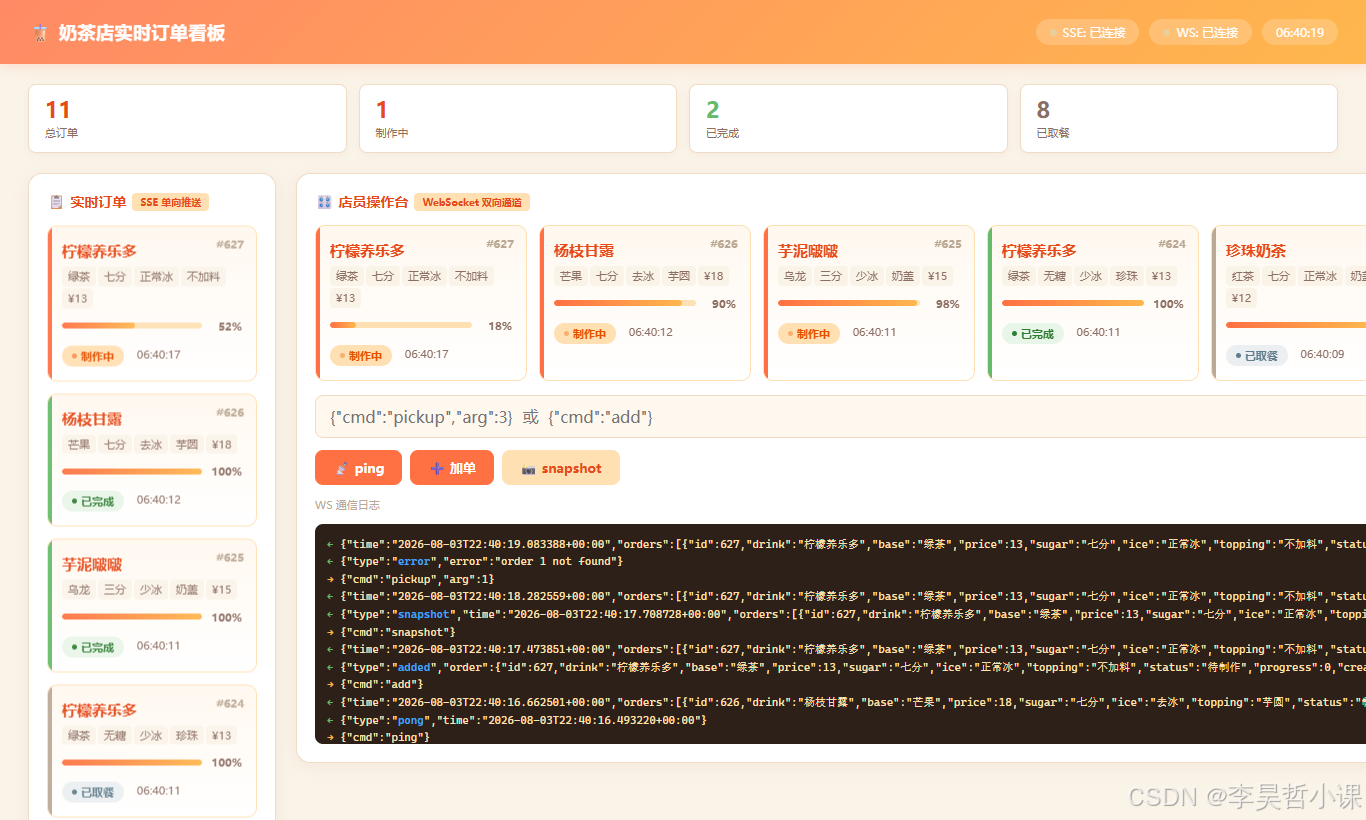Click the WebSocket 双向通道 badge
Viewport: 1366px width, 820px height.
point(472,202)
